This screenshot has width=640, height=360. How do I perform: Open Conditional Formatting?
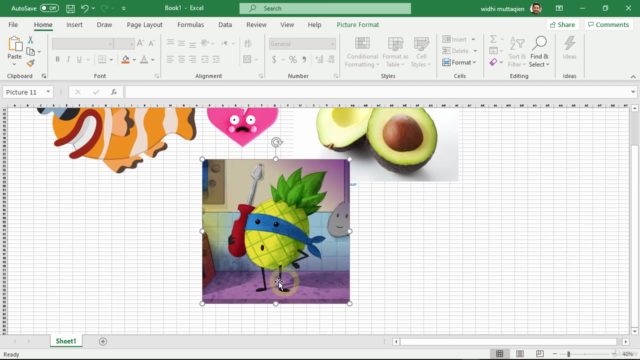coord(362,52)
